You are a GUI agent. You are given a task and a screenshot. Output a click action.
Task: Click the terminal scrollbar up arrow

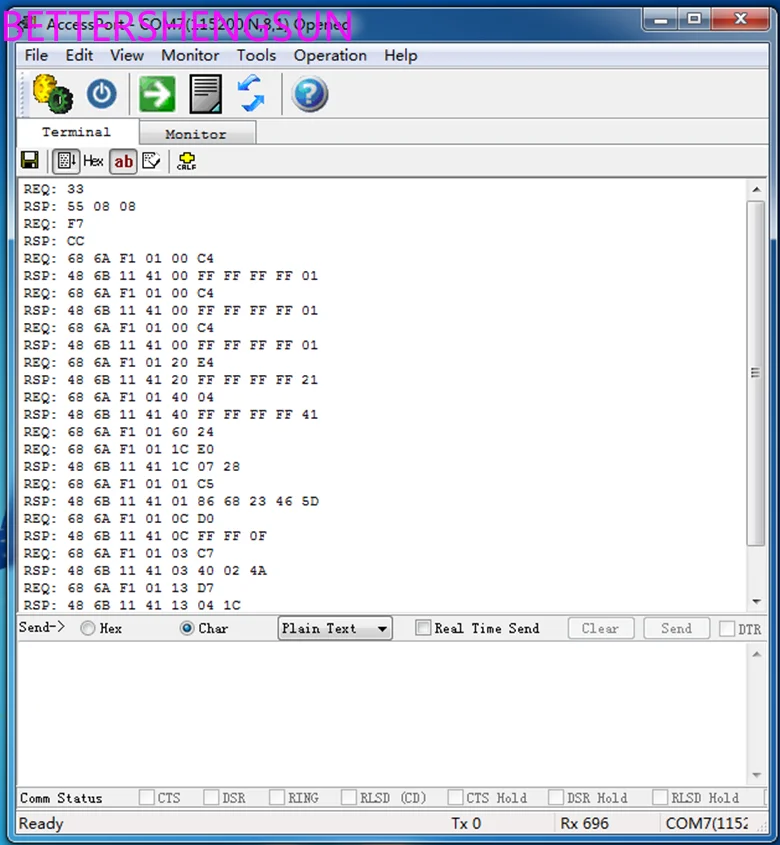click(756, 190)
